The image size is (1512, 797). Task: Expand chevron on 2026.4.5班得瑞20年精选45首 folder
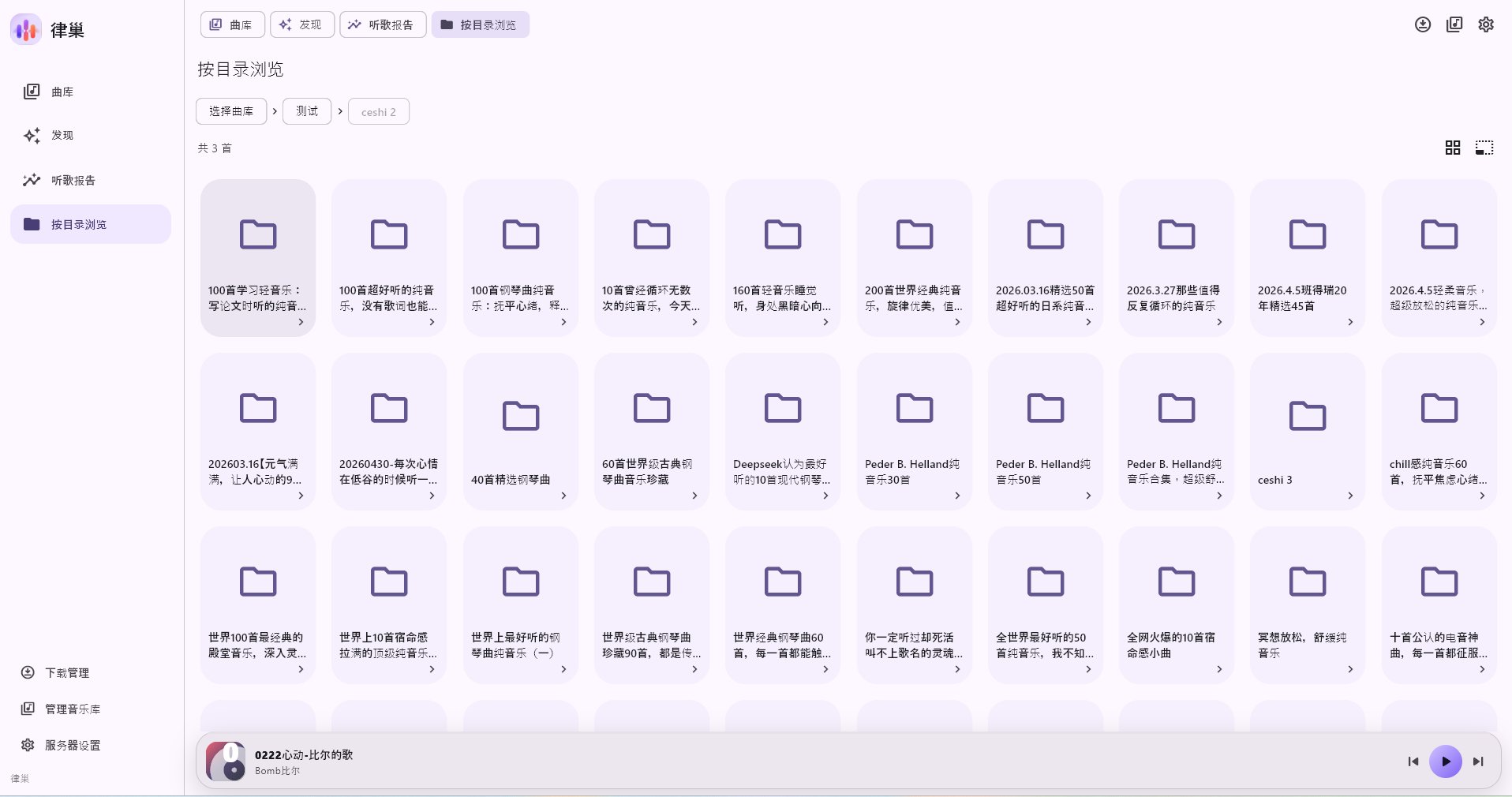point(1350,322)
